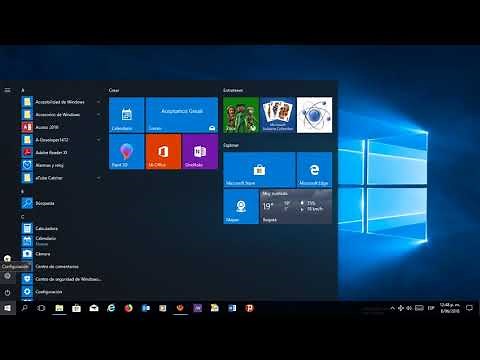Click the user account avatar in left rail
480x360 pixels.
[7, 258]
